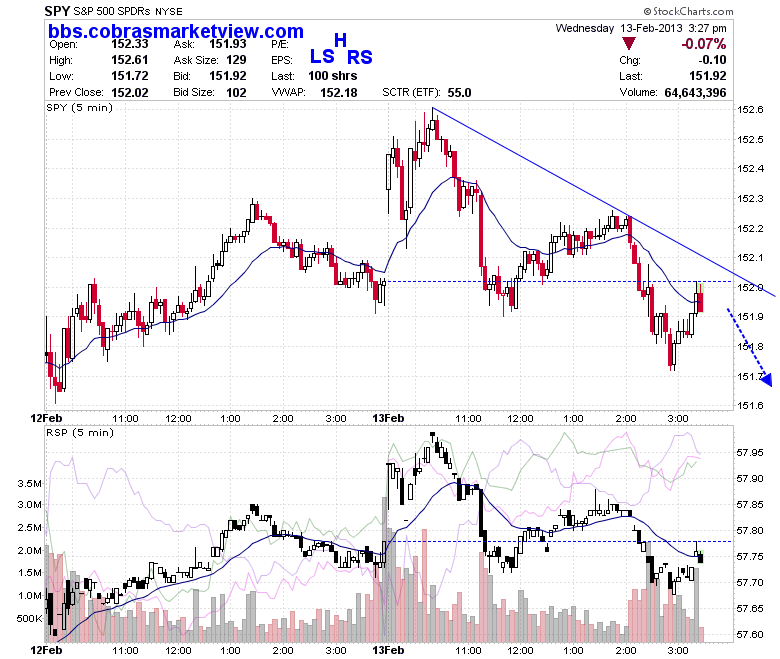780x659 pixels.
Task: Click the blue LS left shoulder annotation
Action: pos(322,56)
